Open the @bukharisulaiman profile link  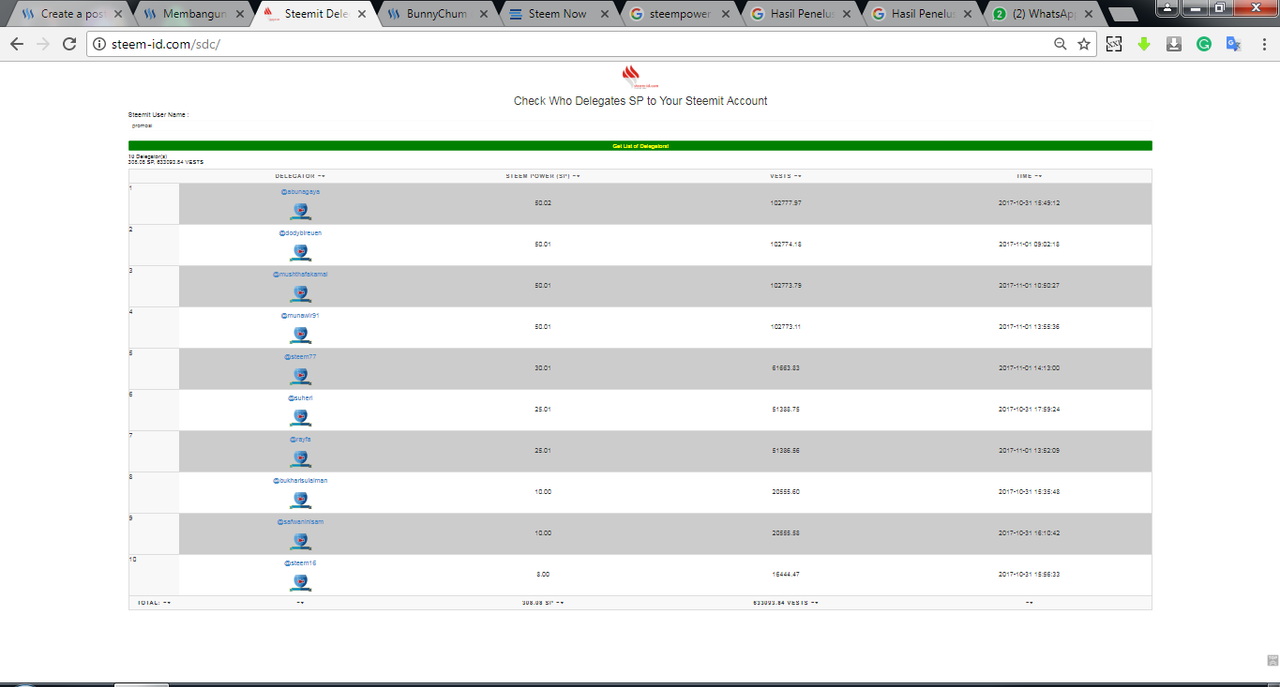click(300, 480)
